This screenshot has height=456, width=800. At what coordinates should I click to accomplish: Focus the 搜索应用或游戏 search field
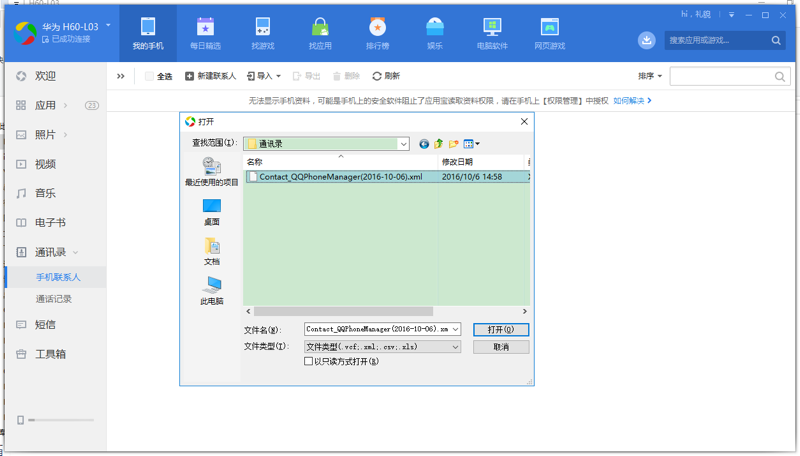tap(718, 40)
